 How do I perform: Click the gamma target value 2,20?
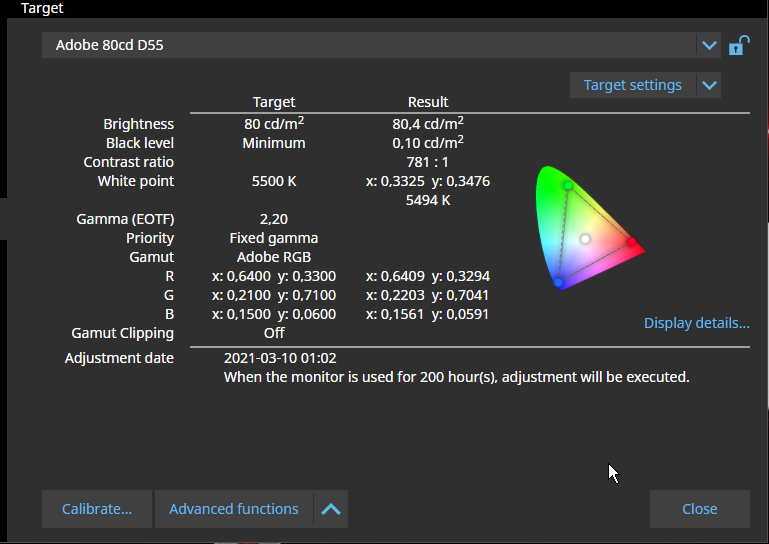[274, 219]
